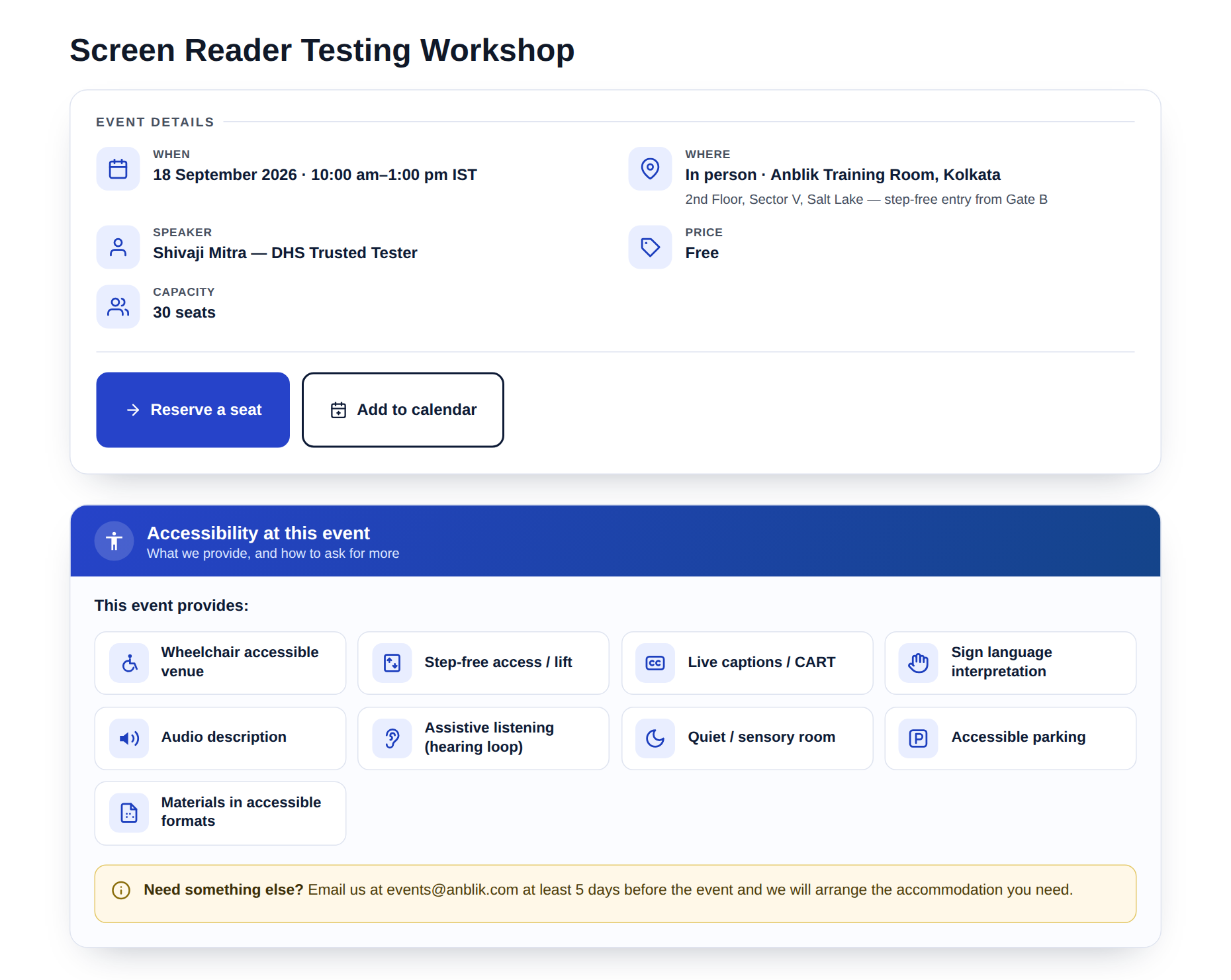Screen dimensions: 1231x980
Task: Click the Accessibility at this event heading
Action: point(258,533)
